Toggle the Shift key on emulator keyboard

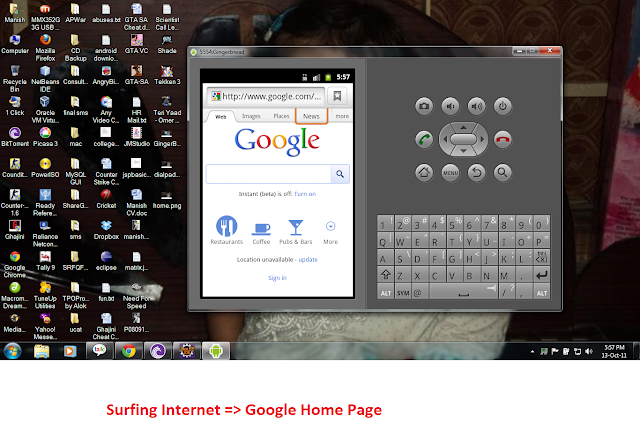click(385, 275)
